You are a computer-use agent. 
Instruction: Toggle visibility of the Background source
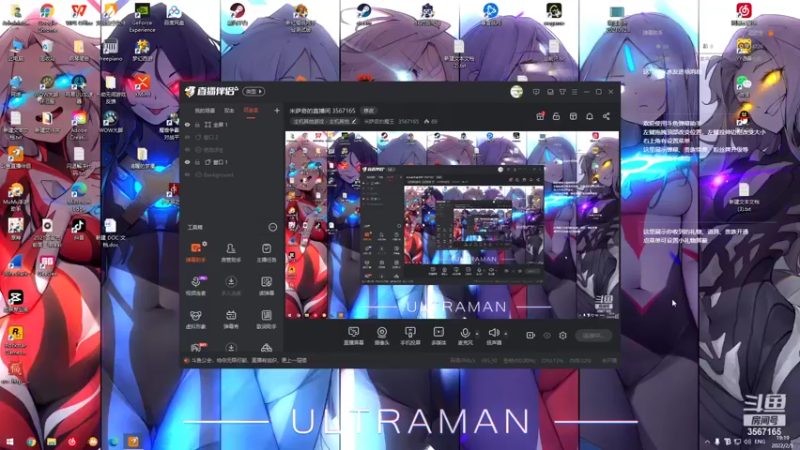pos(187,175)
